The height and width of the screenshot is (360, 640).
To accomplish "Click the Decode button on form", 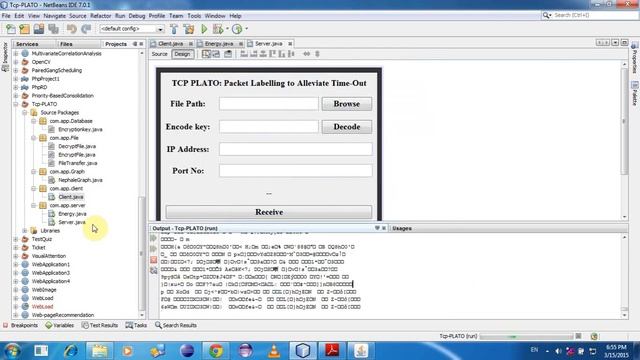I will (x=347, y=127).
